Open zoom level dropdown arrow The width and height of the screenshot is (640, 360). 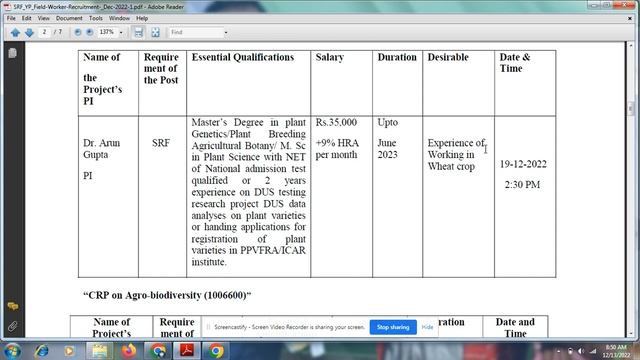pyautogui.click(x=121, y=32)
